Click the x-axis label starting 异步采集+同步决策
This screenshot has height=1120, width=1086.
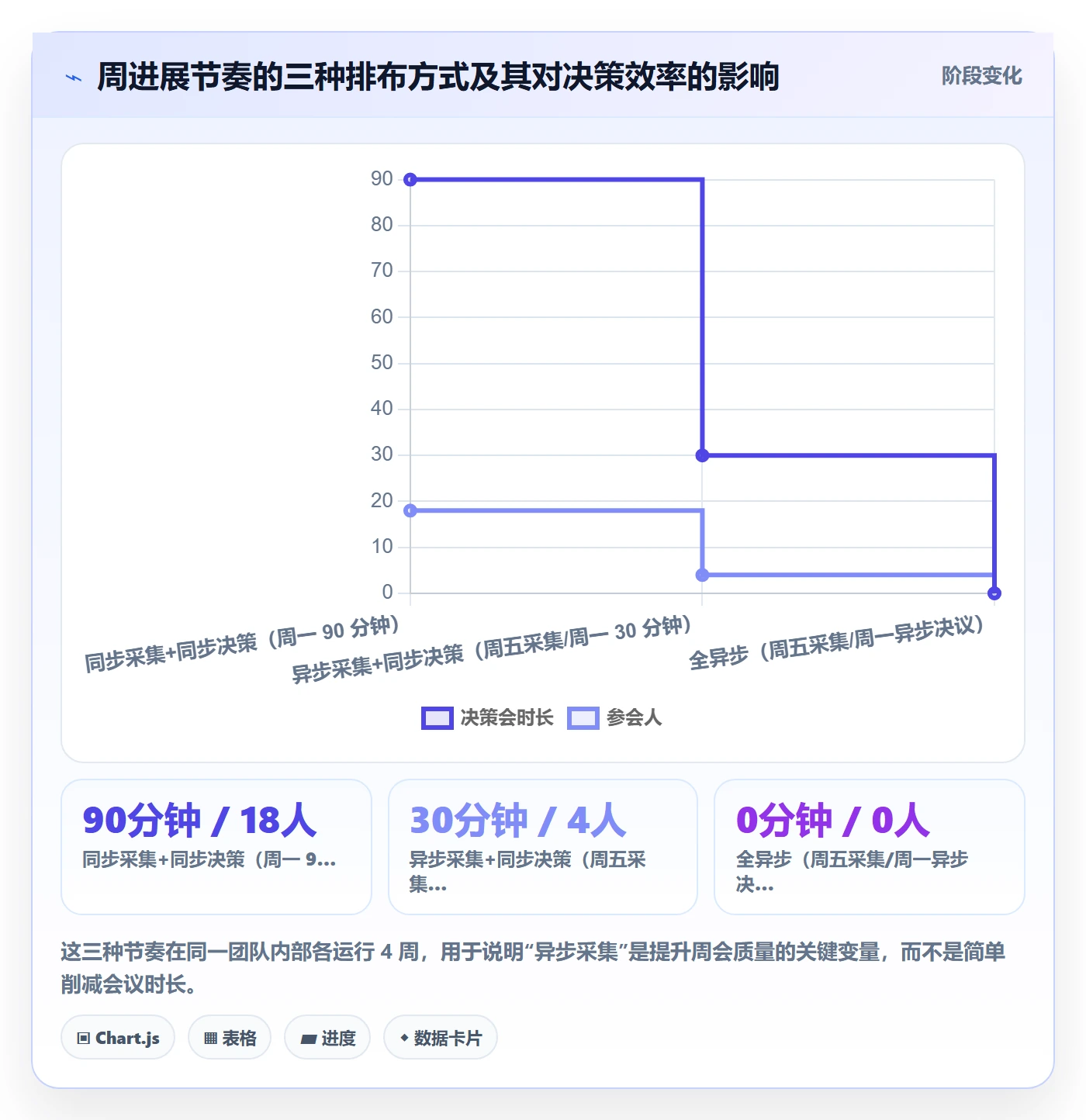(491, 648)
